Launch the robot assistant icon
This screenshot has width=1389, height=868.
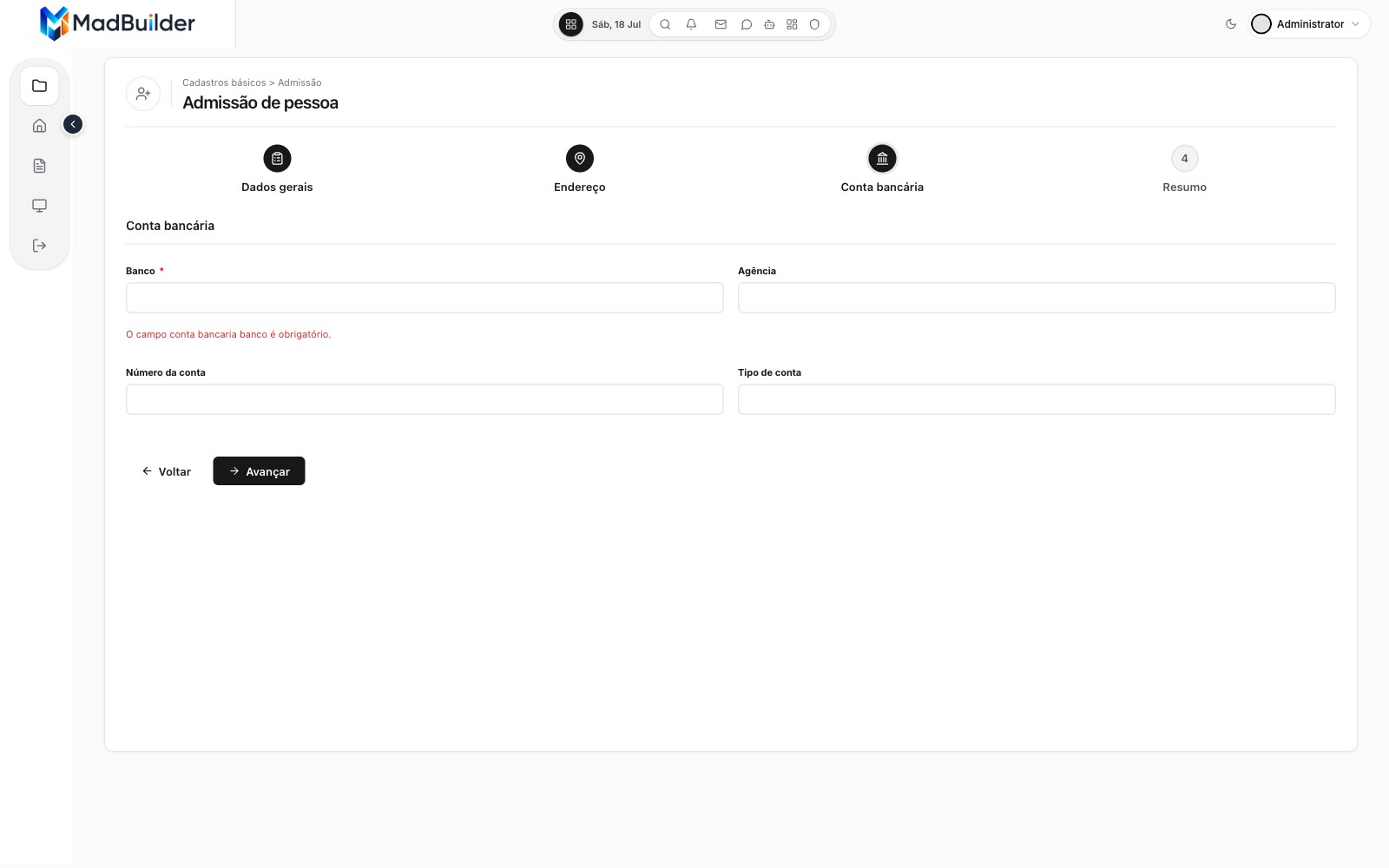pos(769,24)
